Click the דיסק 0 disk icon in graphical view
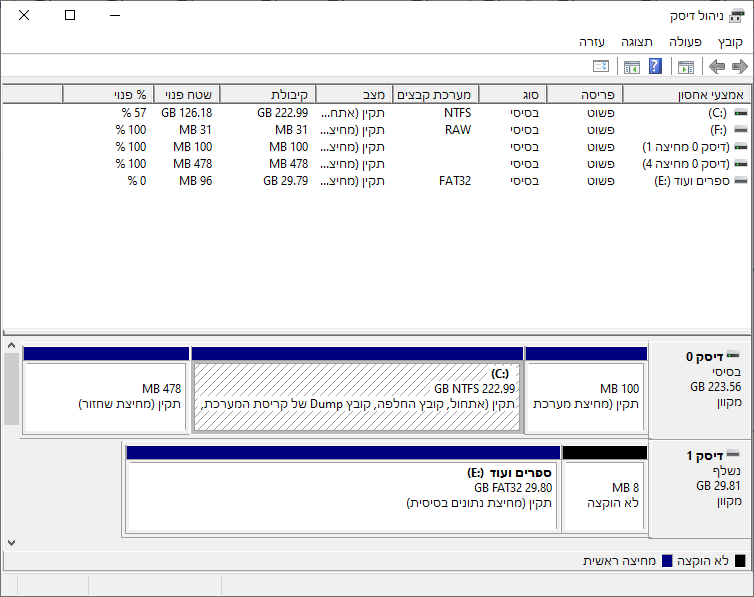 pyautogui.click(x=733, y=355)
